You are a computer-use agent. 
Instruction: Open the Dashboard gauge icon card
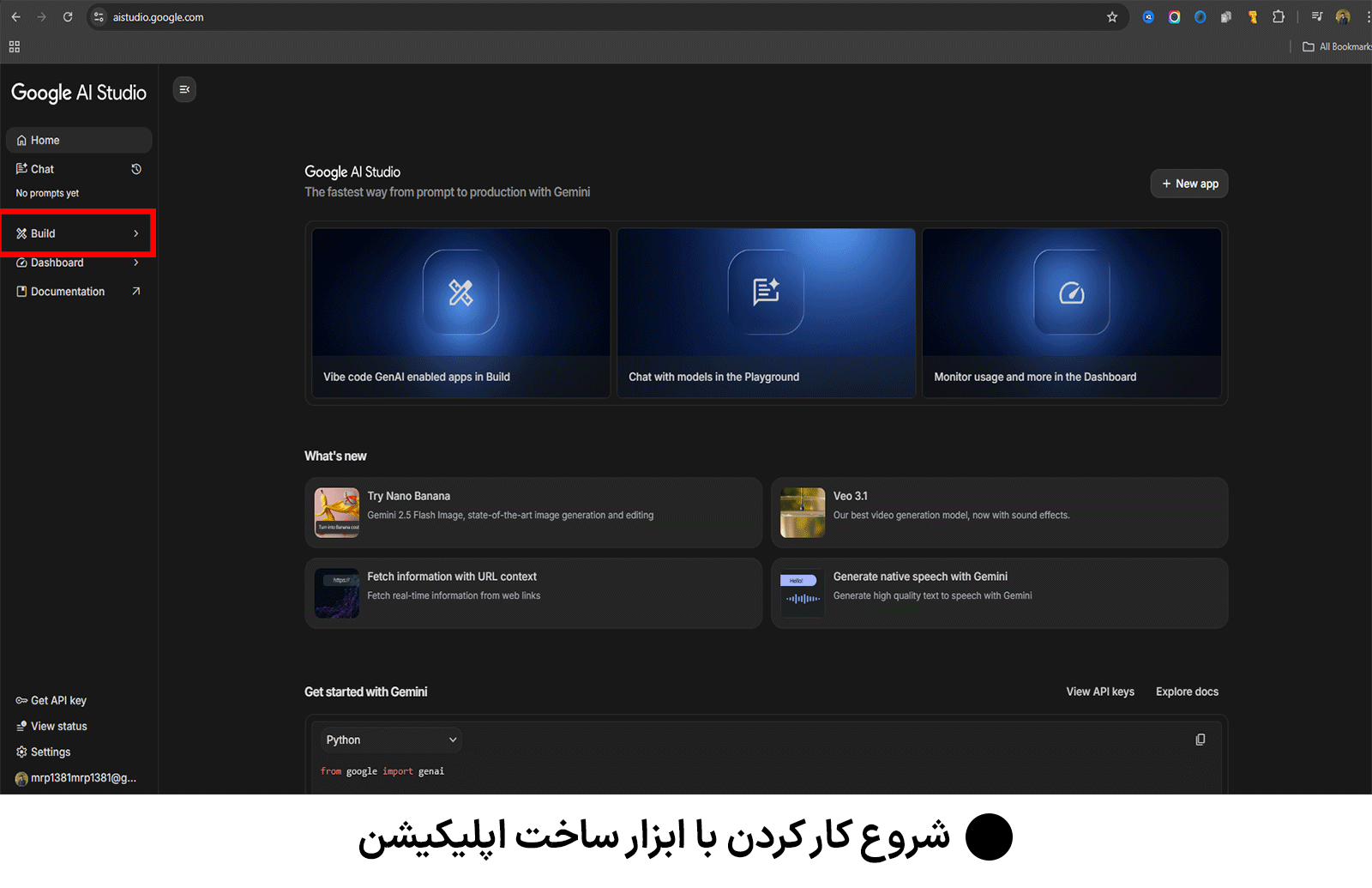(x=1071, y=293)
